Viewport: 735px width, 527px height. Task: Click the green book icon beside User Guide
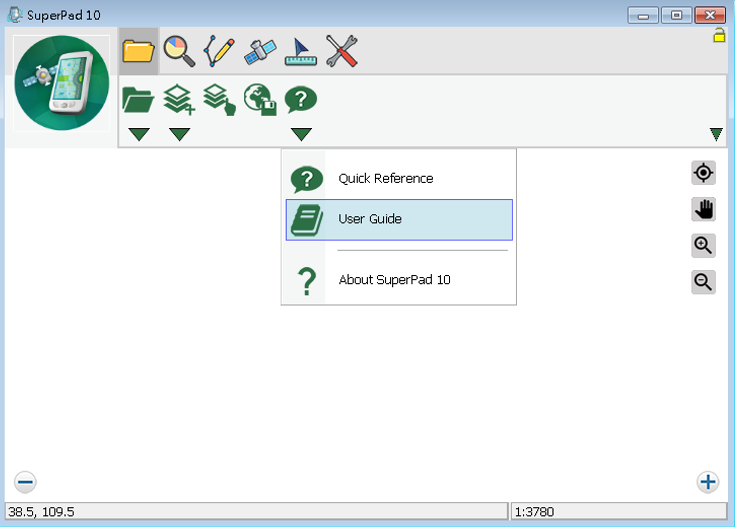(307, 219)
